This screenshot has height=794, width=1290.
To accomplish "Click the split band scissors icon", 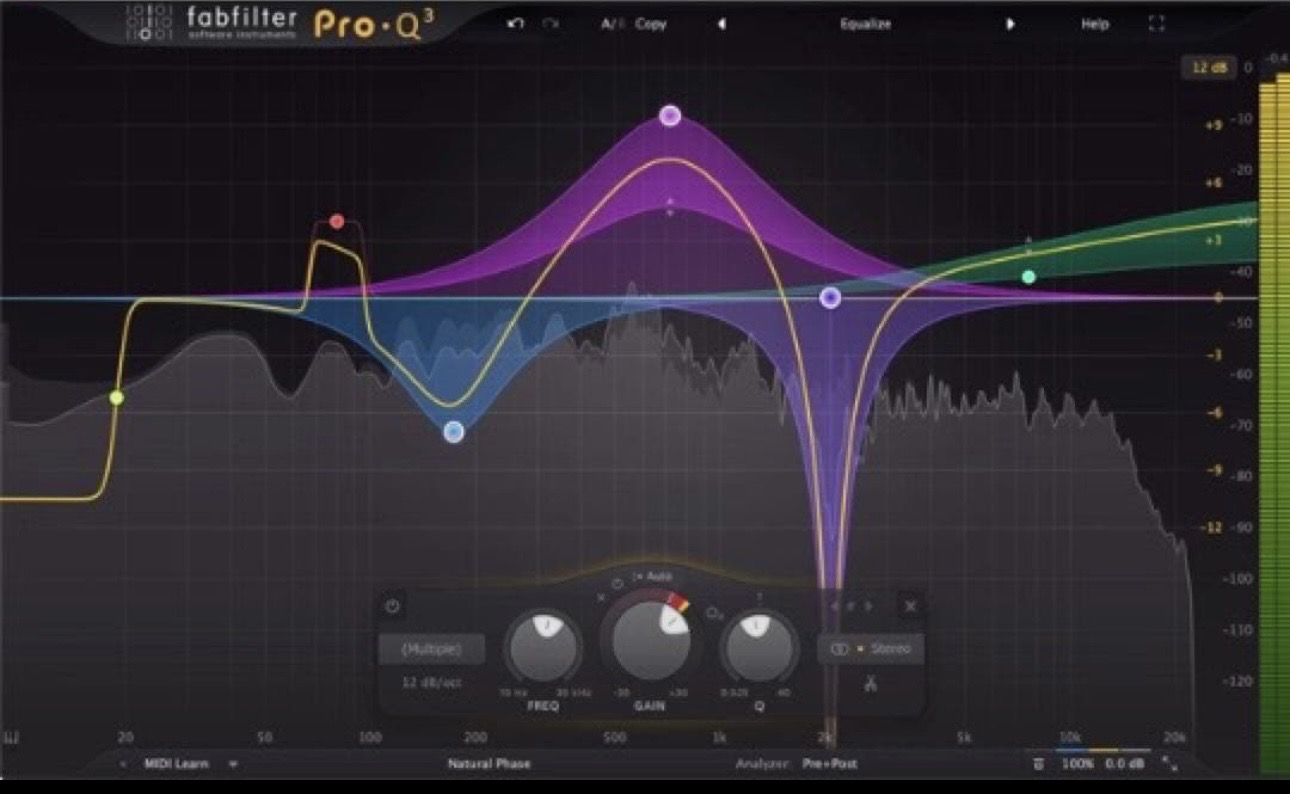I will tap(870, 685).
